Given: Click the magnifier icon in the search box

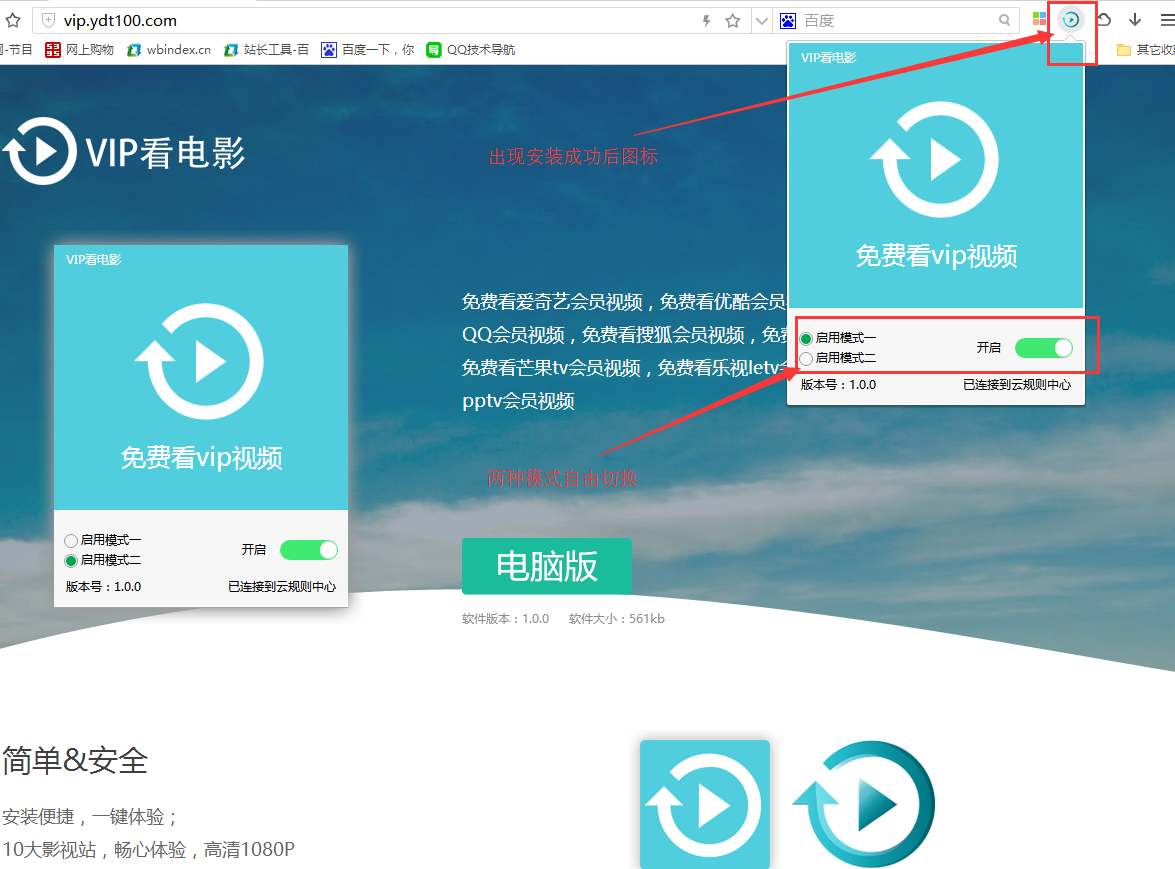Looking at the screenshot, I should 1004,20.
